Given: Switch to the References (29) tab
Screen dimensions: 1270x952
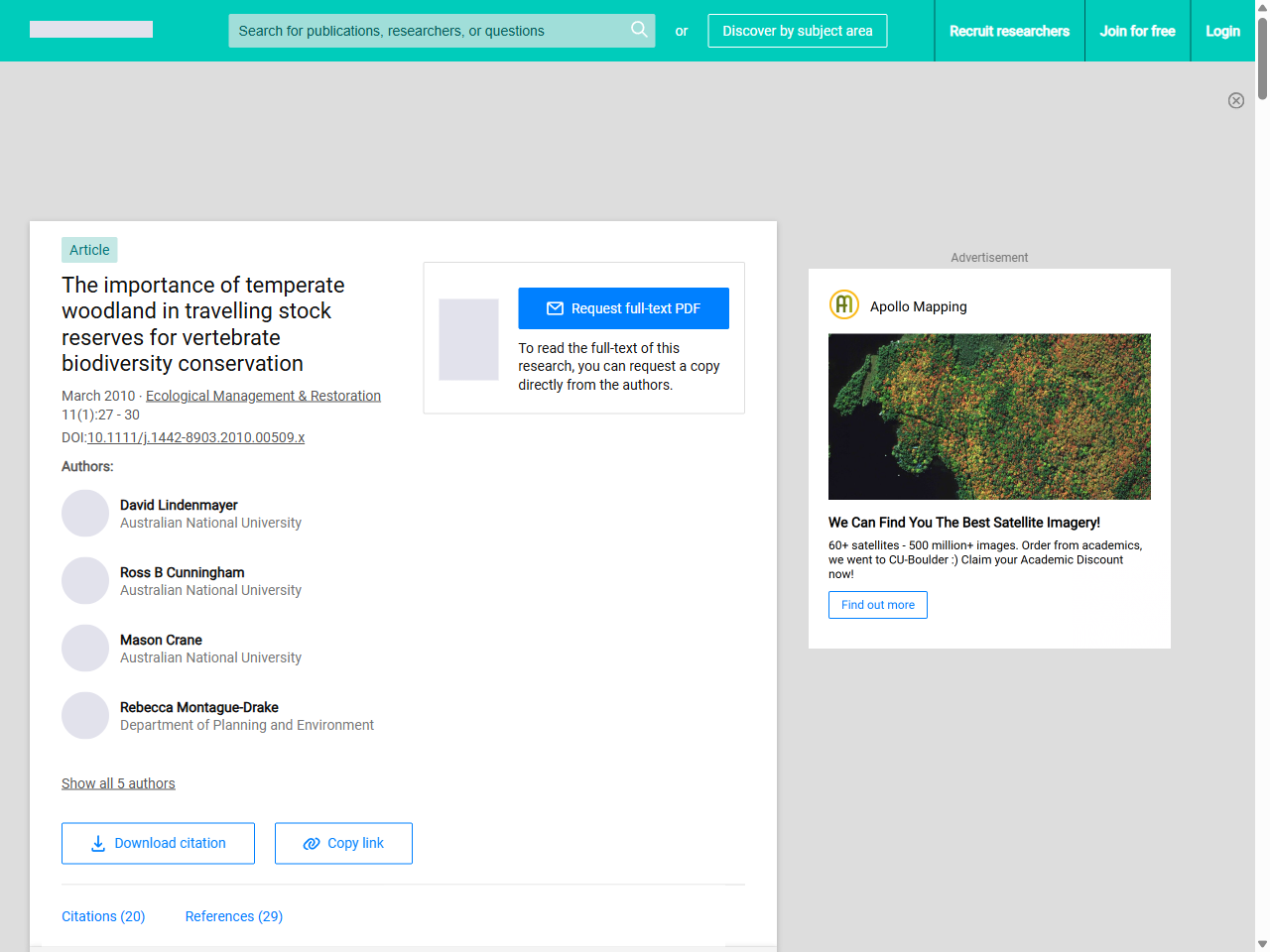Looking at the screenshot, I should 233,916.
